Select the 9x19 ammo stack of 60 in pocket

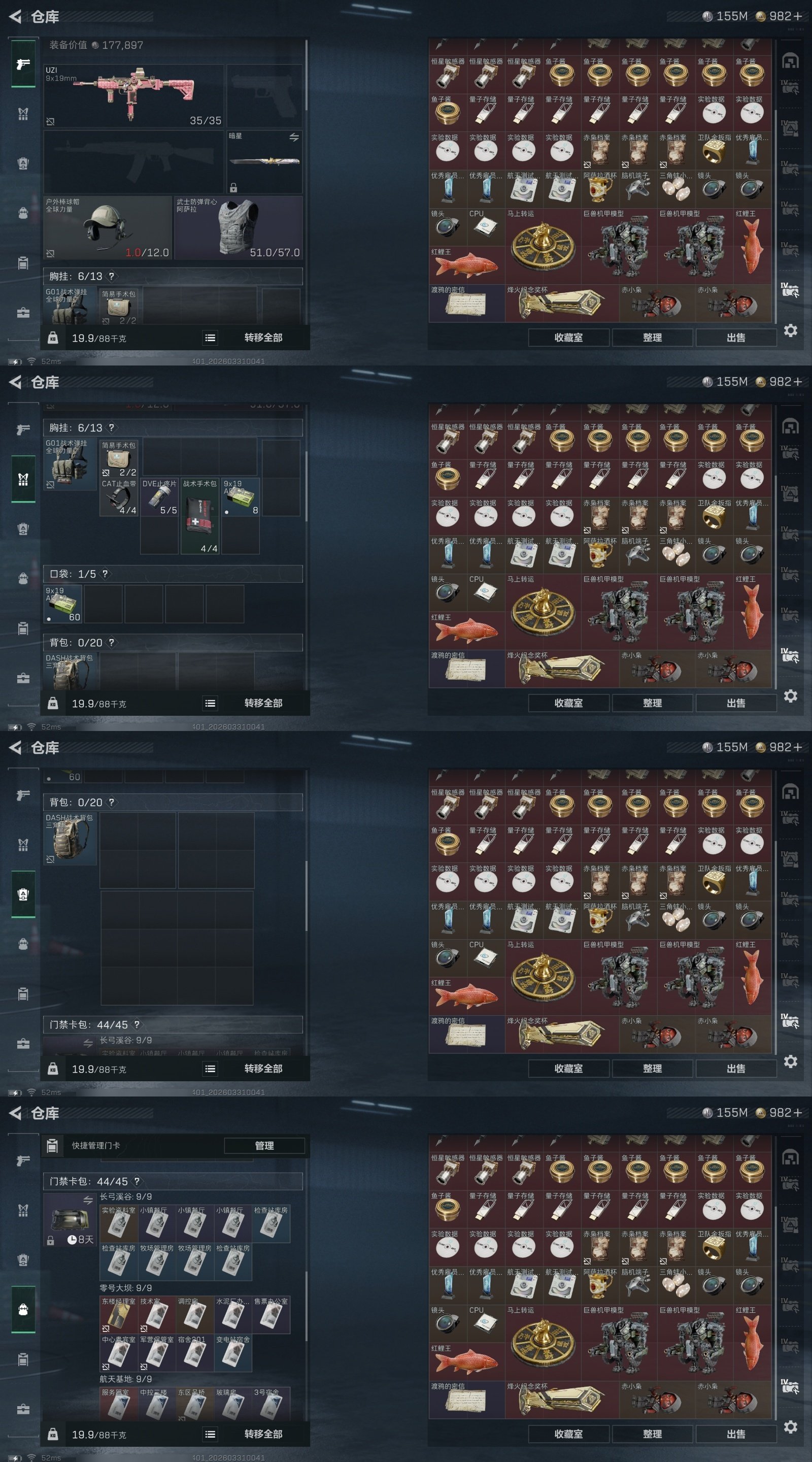tap(63, 604)
